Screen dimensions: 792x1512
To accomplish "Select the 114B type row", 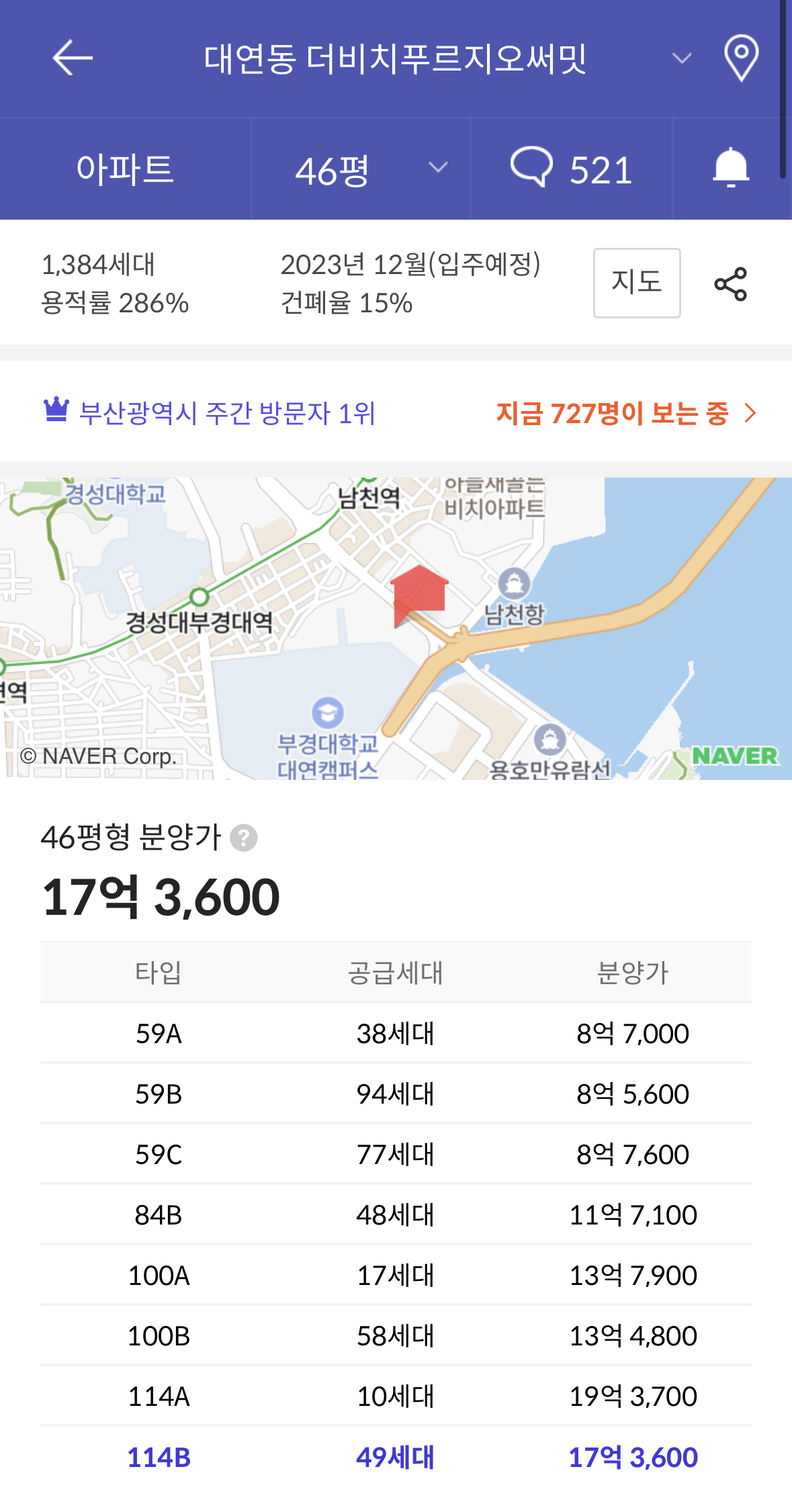I will 395,1457.
